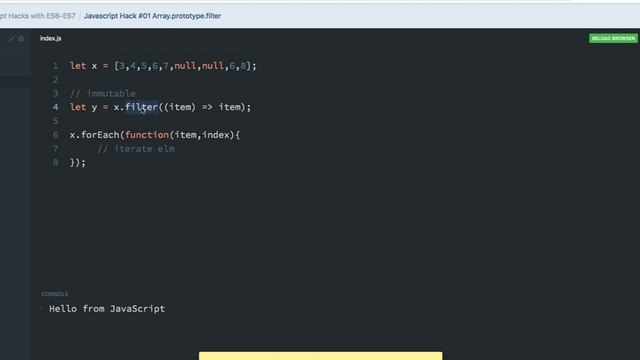Open the gear settings icon beside index.js
The image size is (640, 360).
(x=21, y=38)
